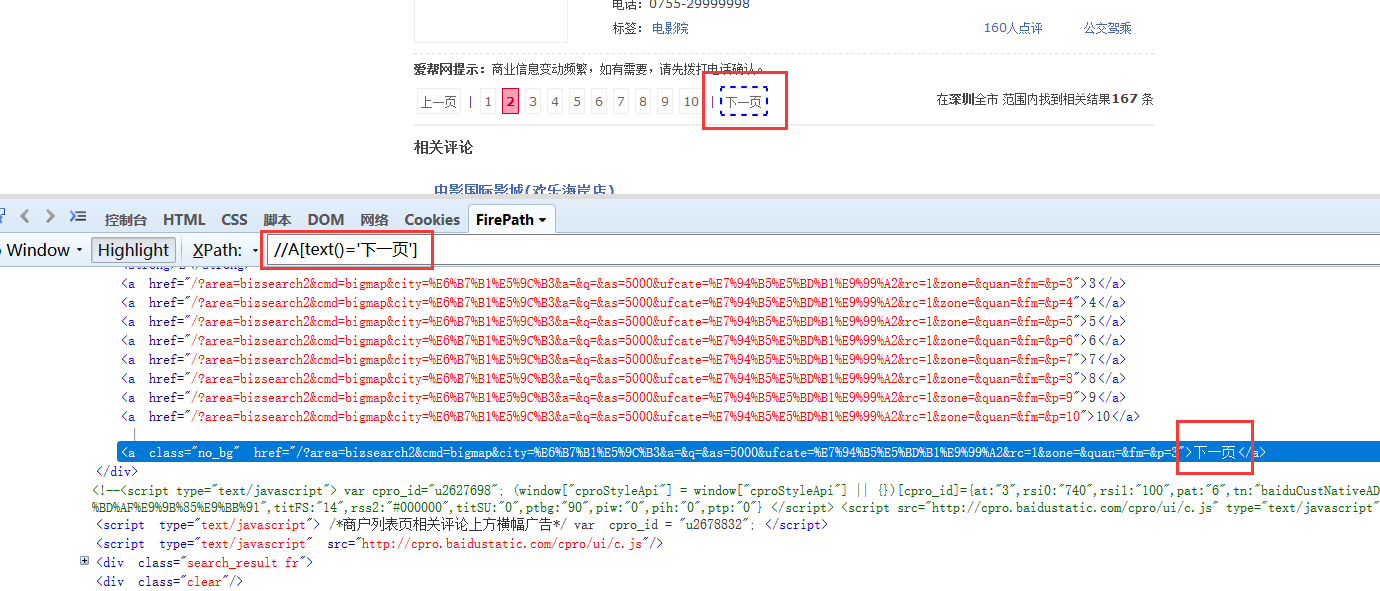Select the closing /div tag line

click(x=116, y=471)
